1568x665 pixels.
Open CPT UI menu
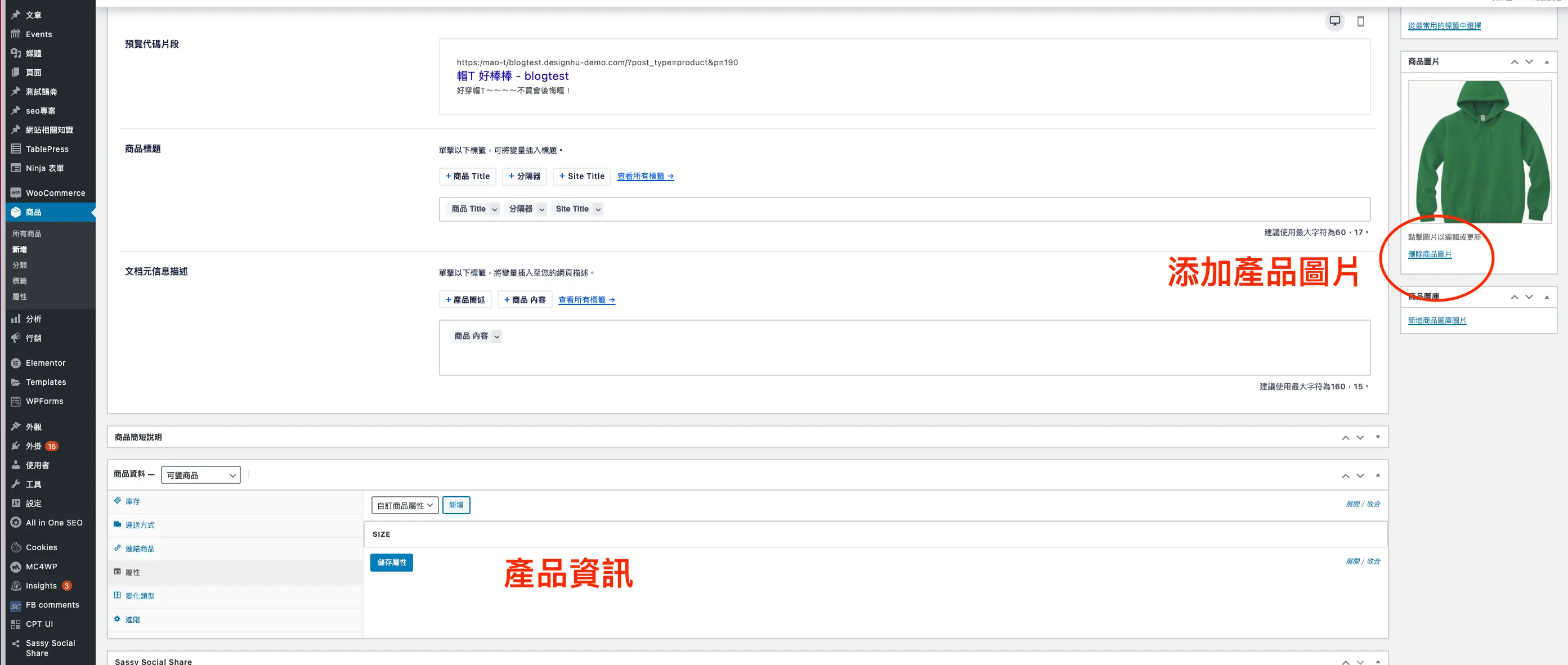(39, 624)
